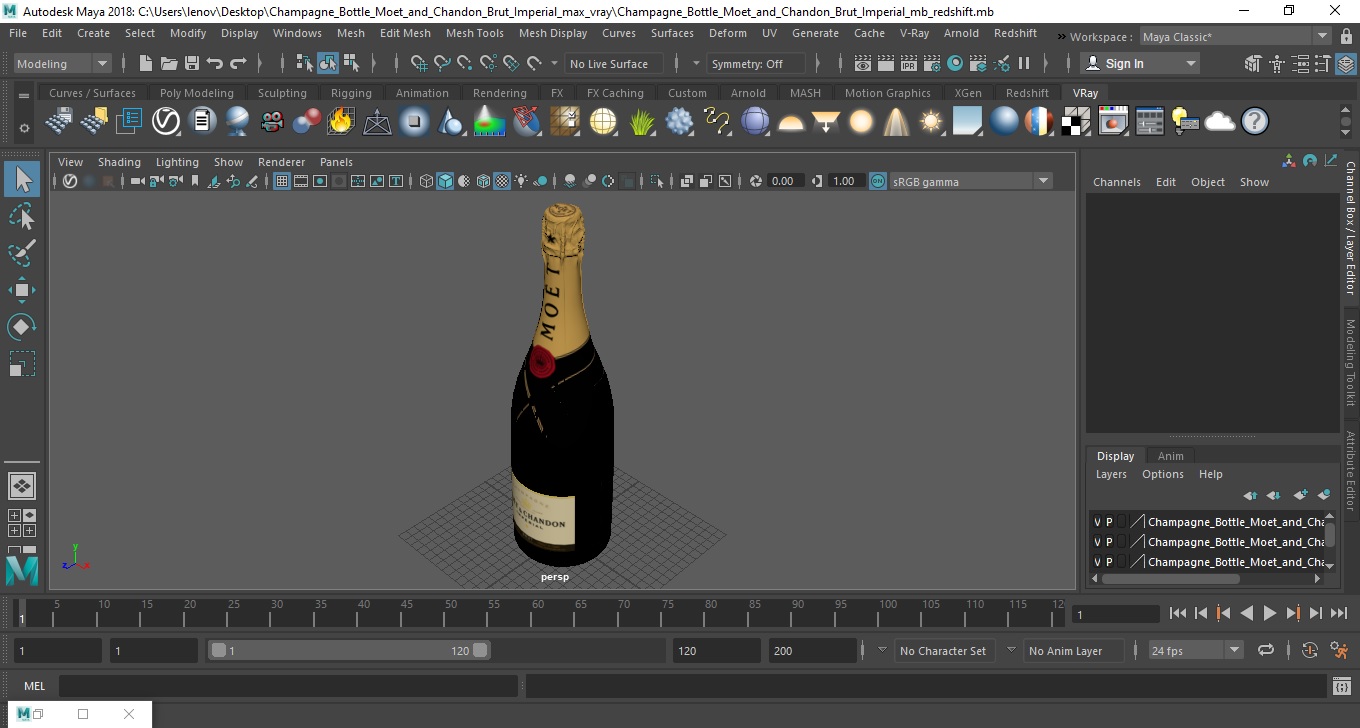1360x728 pixels.
Task: Toggle textured display checker icon in viewport
Action: pos(502,181)
